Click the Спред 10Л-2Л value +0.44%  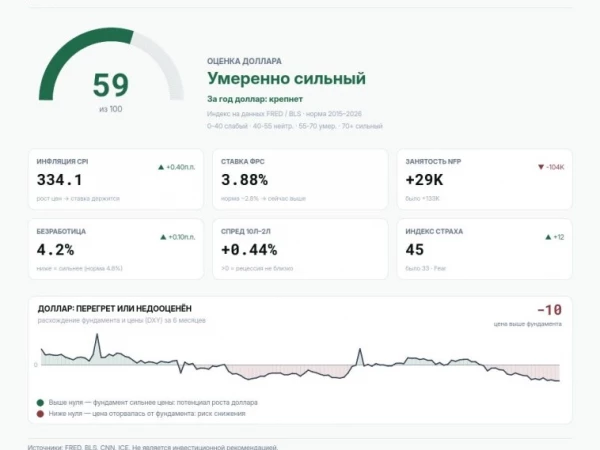pyautogui.click(x=249, y=250)
